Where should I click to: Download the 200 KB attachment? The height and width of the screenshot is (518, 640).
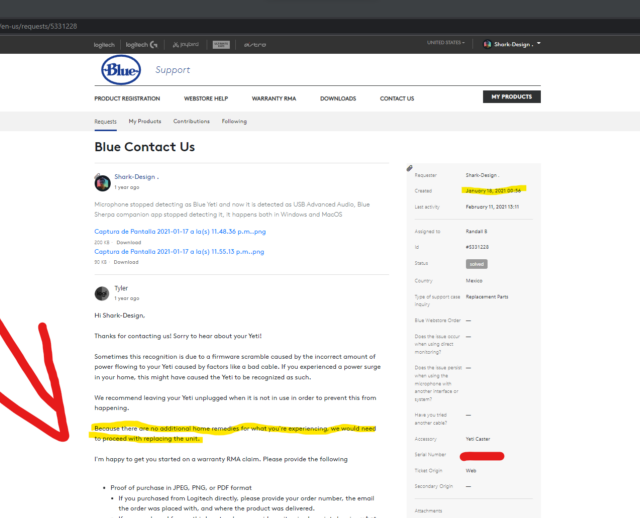pyautogui.click(x=129, y=242)
